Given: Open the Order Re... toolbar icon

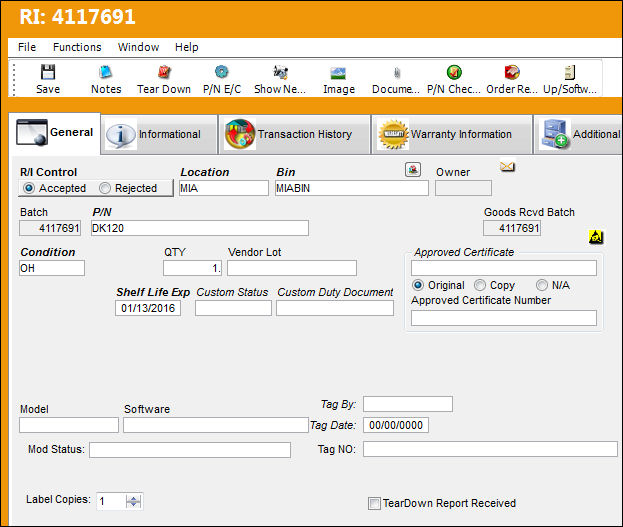Looking at the screenshot, I should 512,72.
